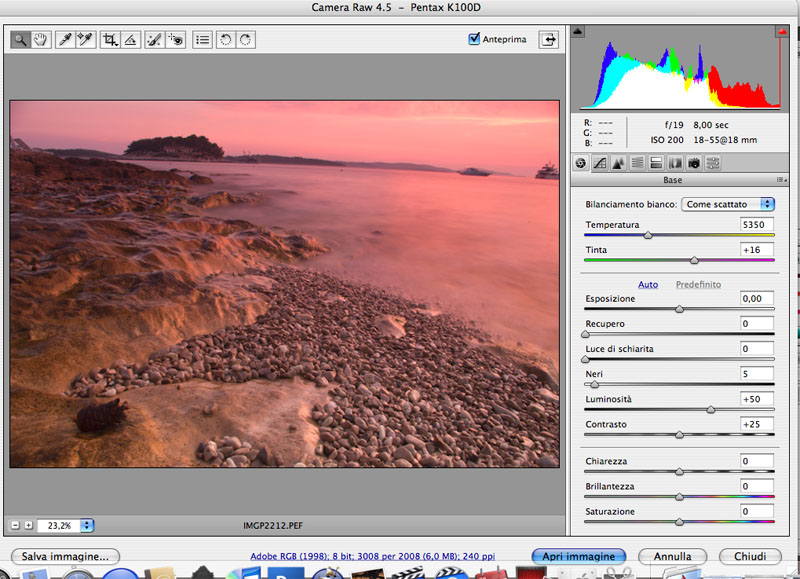The image size is (800, 579).
Task: Activate the Crop tool
Action: 110,40
